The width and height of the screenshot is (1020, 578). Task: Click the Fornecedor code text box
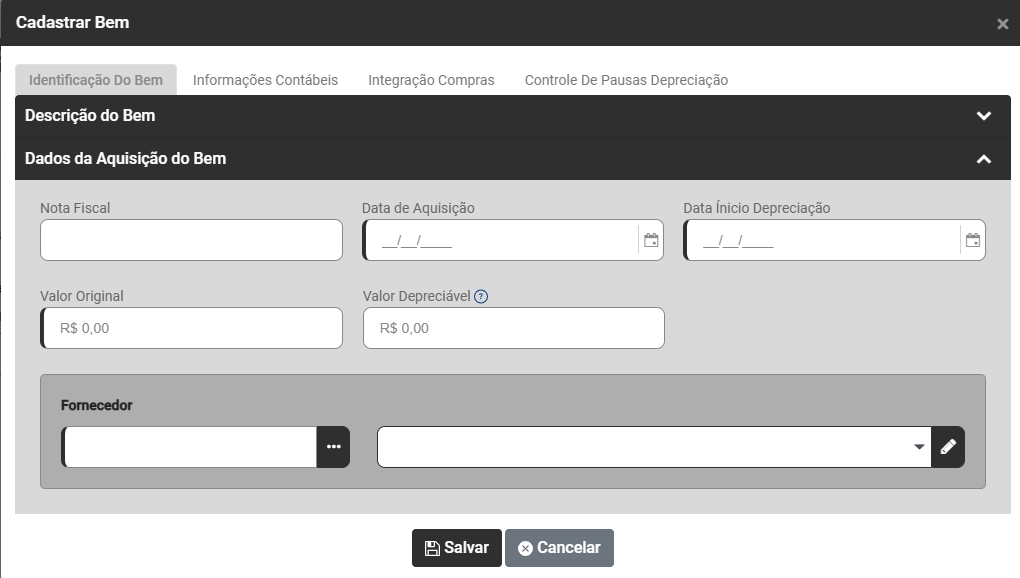(190, 447)
